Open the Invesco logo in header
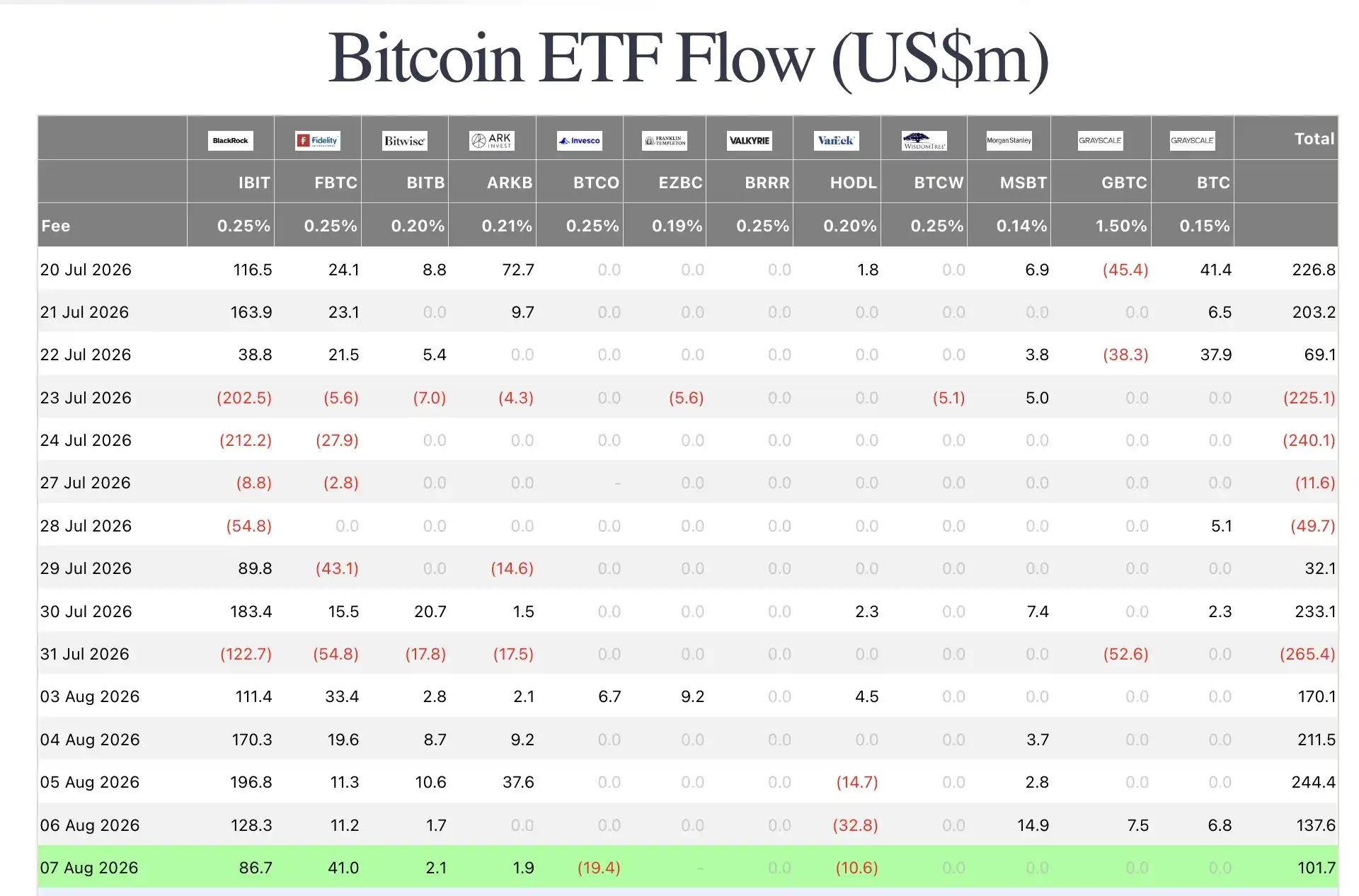The width and height of the screenshot is (1359, 896). (580, 140)
